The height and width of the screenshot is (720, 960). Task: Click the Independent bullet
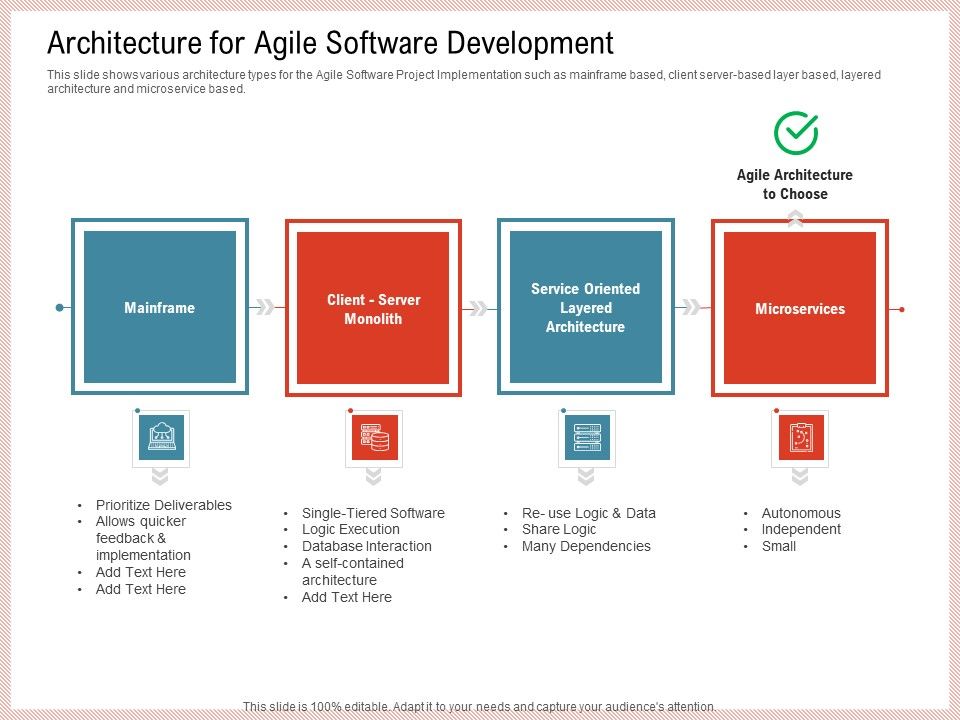pos(801,529)
